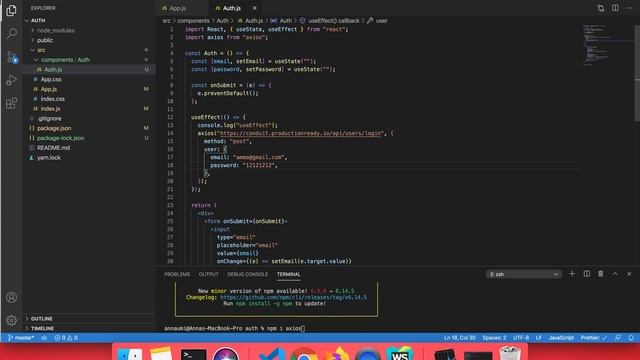Open Finder from the dock
Screen dimensions: 640x360
coord(130,354)
